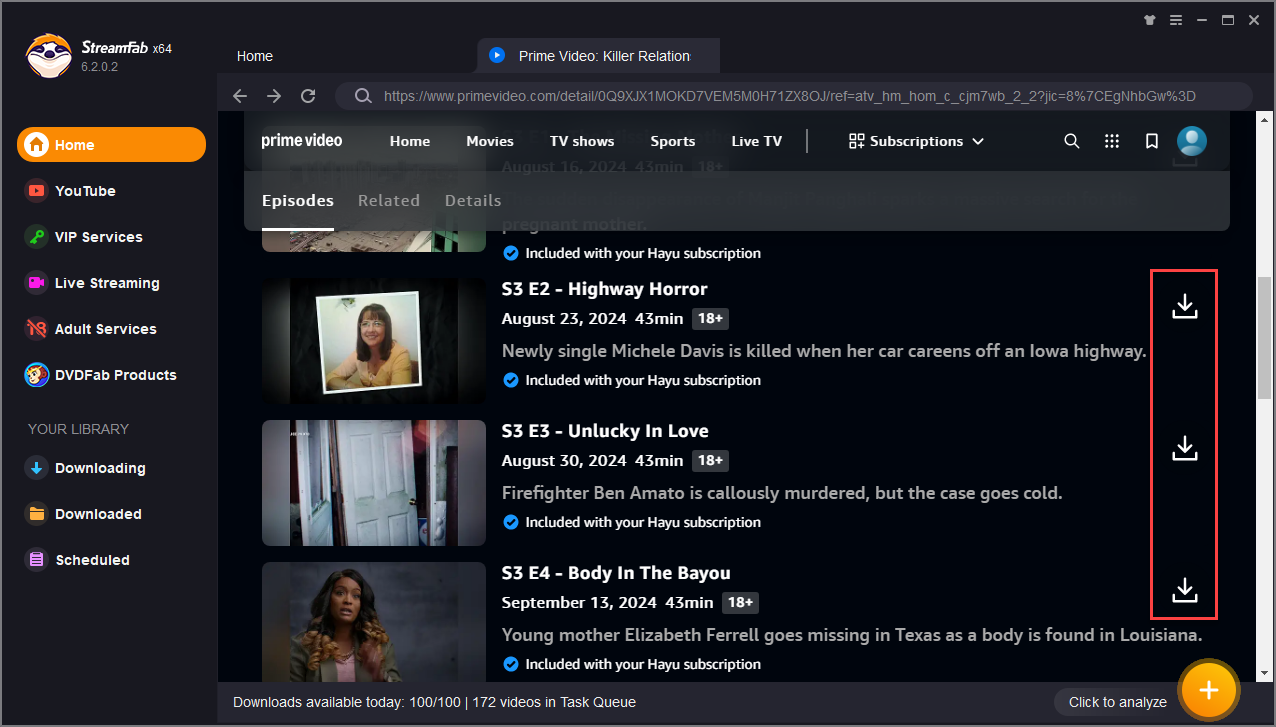The height and width of the screenshot is (727, 1276).
Task: Click the TV shows navigation link
Action: (x=581, y=141)
